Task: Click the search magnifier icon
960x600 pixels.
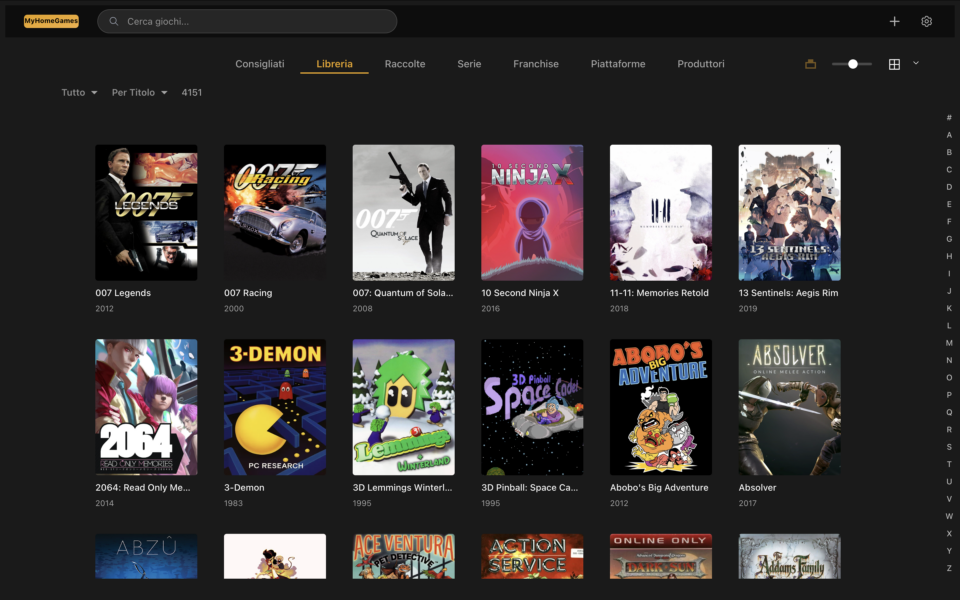Action: pyautogui.click(x=114, y=21)
